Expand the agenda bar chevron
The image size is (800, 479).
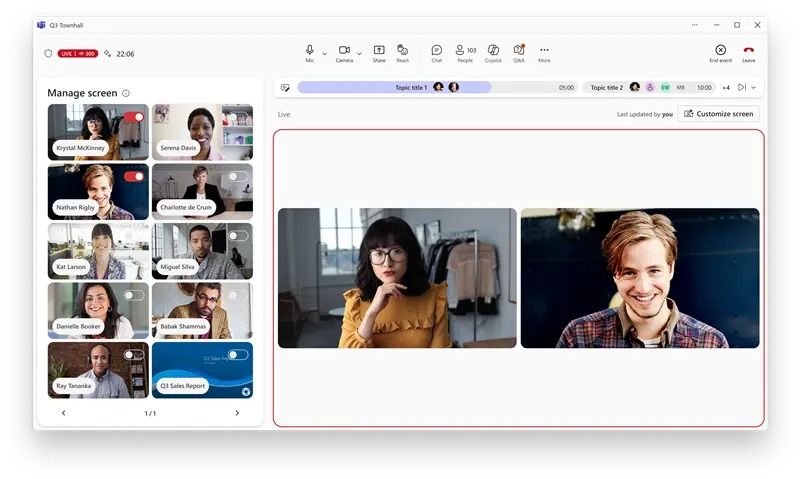coord(754,88)
